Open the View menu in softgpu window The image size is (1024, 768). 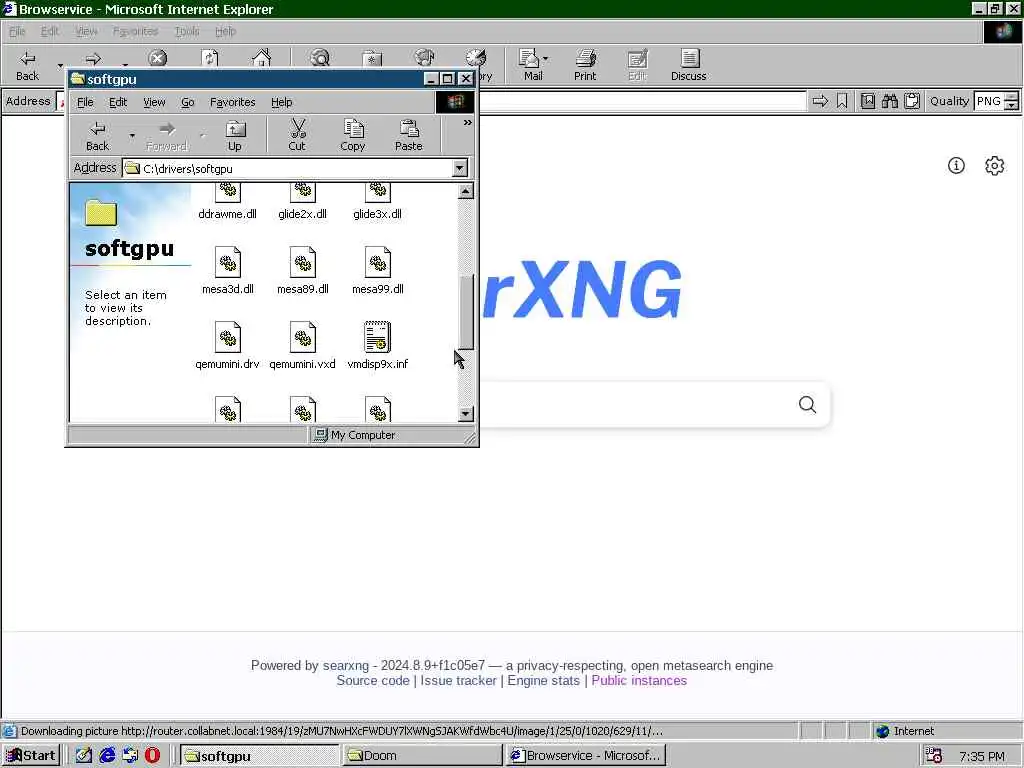point(154,103)
